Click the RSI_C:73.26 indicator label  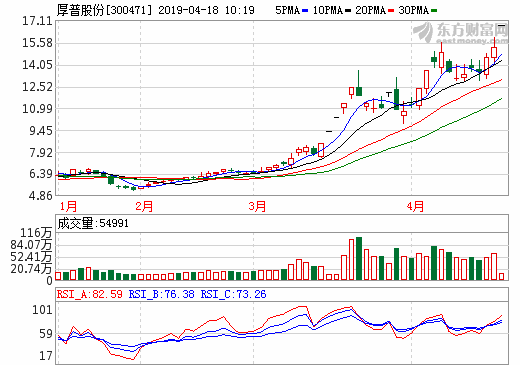pyautogui.click(x=233, y=294)
